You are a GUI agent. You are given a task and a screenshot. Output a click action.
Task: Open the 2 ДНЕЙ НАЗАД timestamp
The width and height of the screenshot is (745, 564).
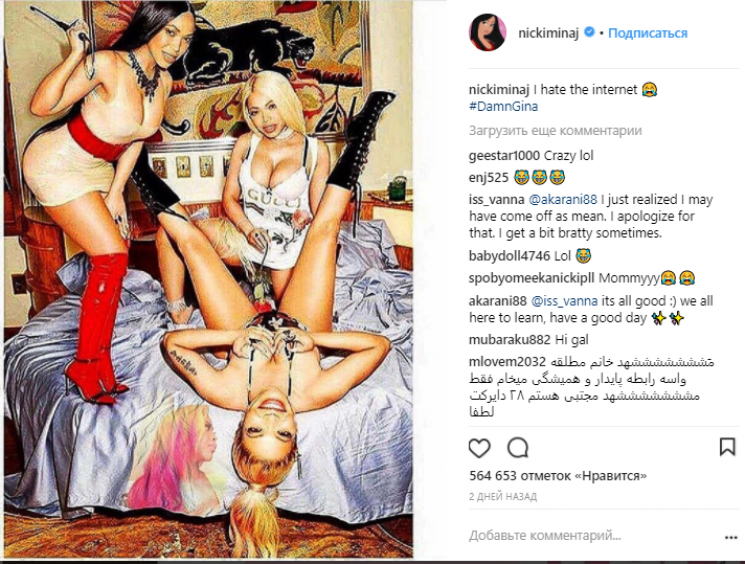[503, 497]
